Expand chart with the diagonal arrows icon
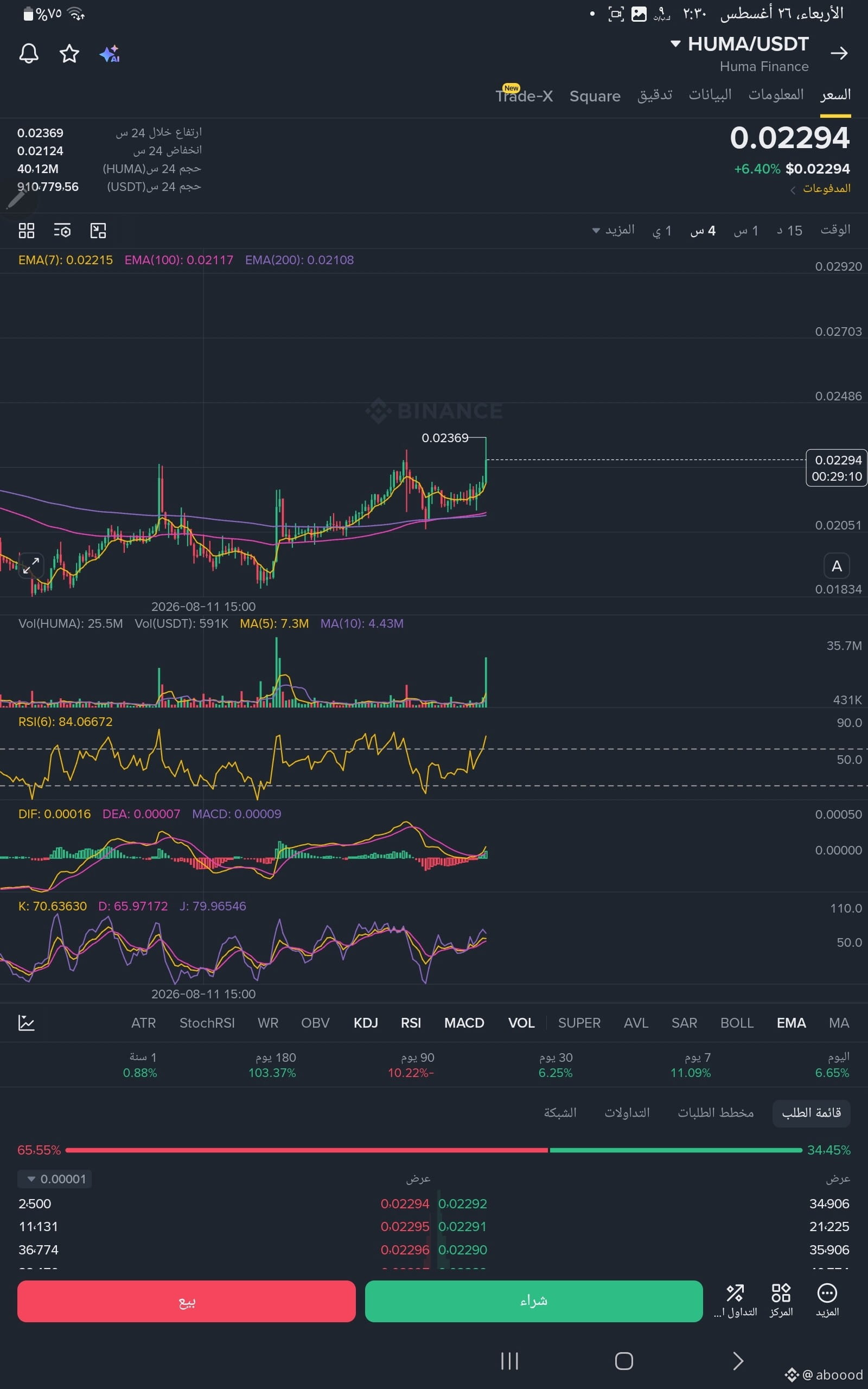868x1389 pixels. [x=30, y=565]
